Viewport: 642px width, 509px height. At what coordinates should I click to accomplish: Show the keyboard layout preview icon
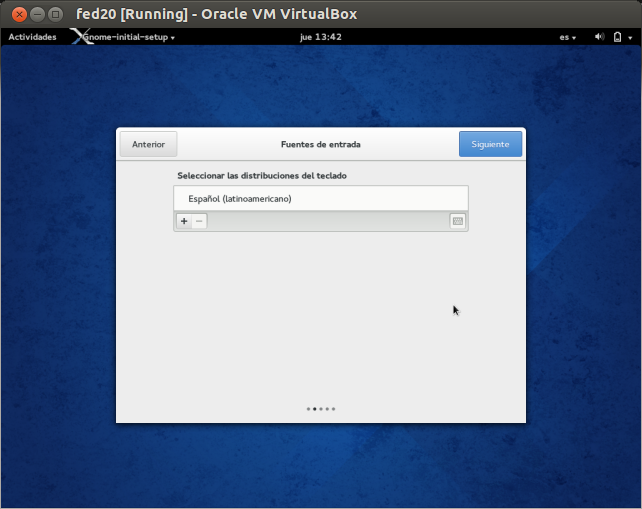coord(458,221)
